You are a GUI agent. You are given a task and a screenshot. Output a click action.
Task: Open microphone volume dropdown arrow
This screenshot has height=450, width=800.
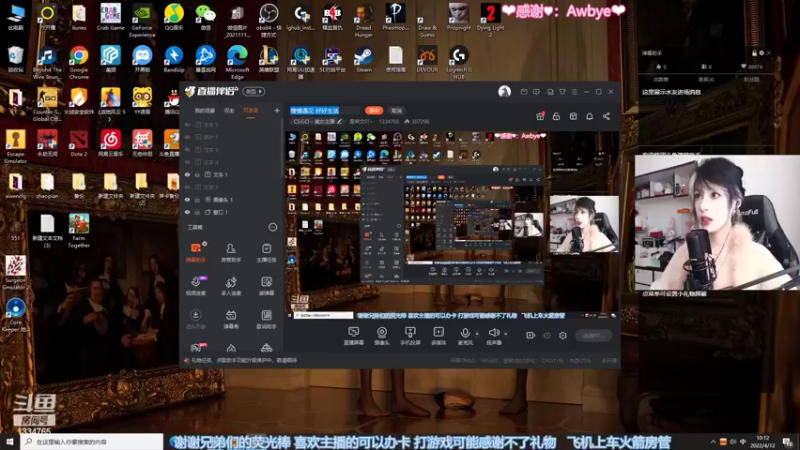[477, 334]
